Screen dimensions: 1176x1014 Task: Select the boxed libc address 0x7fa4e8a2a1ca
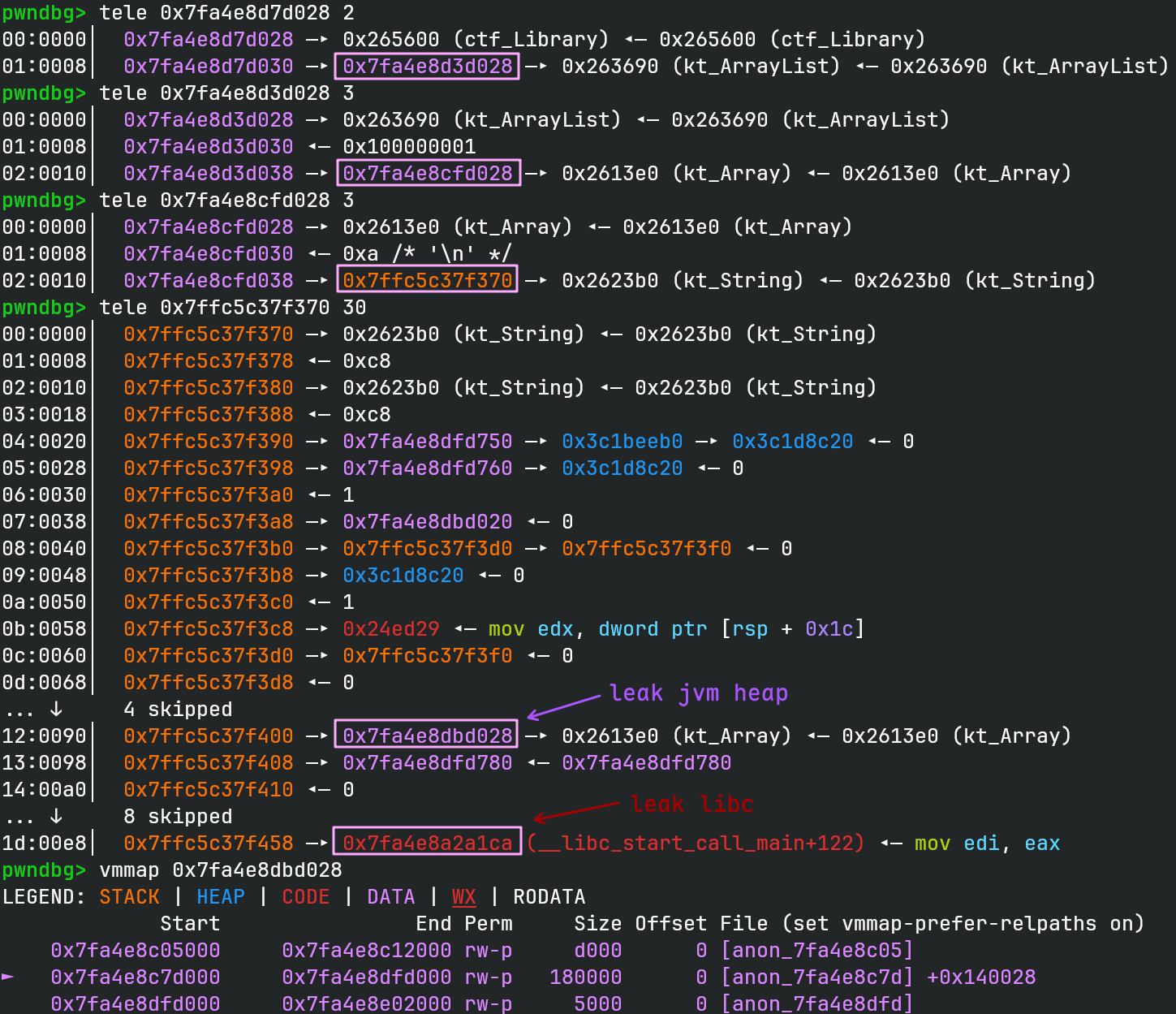[427, 843]
